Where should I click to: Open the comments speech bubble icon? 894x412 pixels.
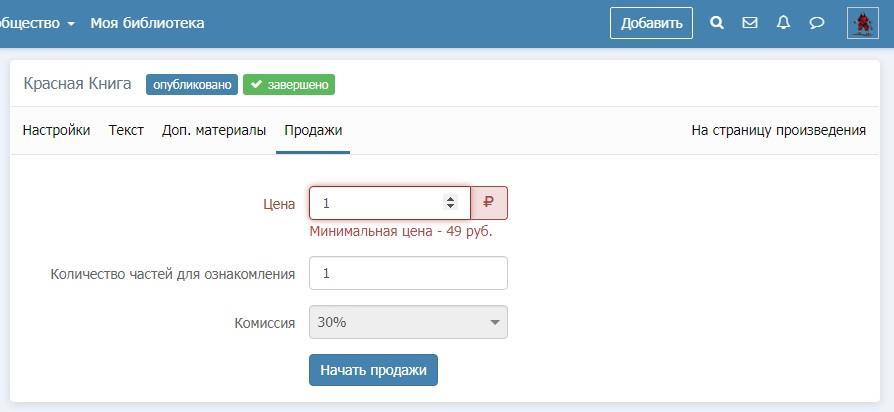(x=817, y=23)
